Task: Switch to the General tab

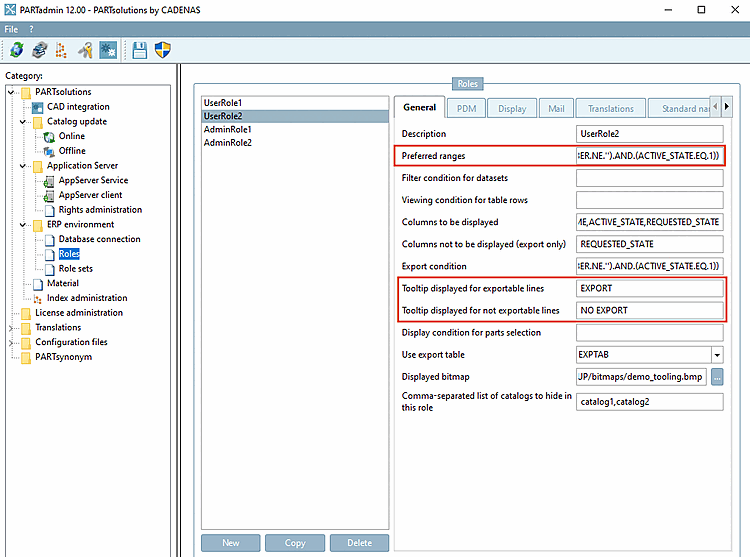Action: (x=419, y=108)
